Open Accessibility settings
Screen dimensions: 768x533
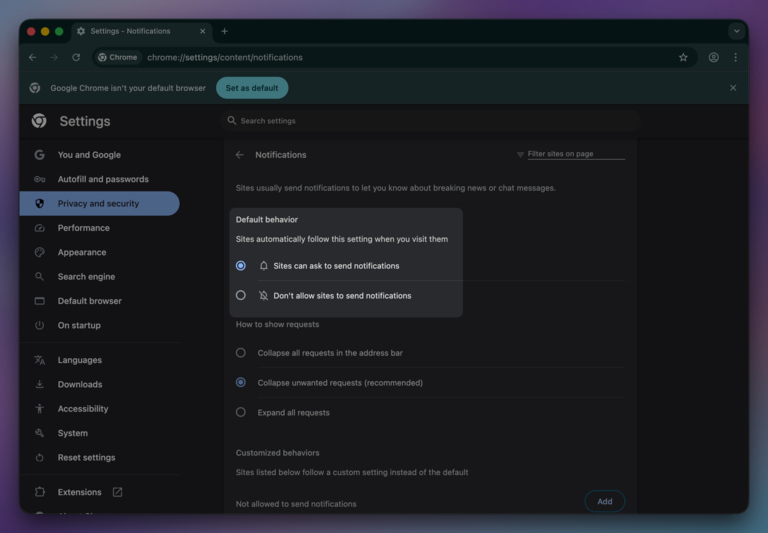(x=83, y=409)
